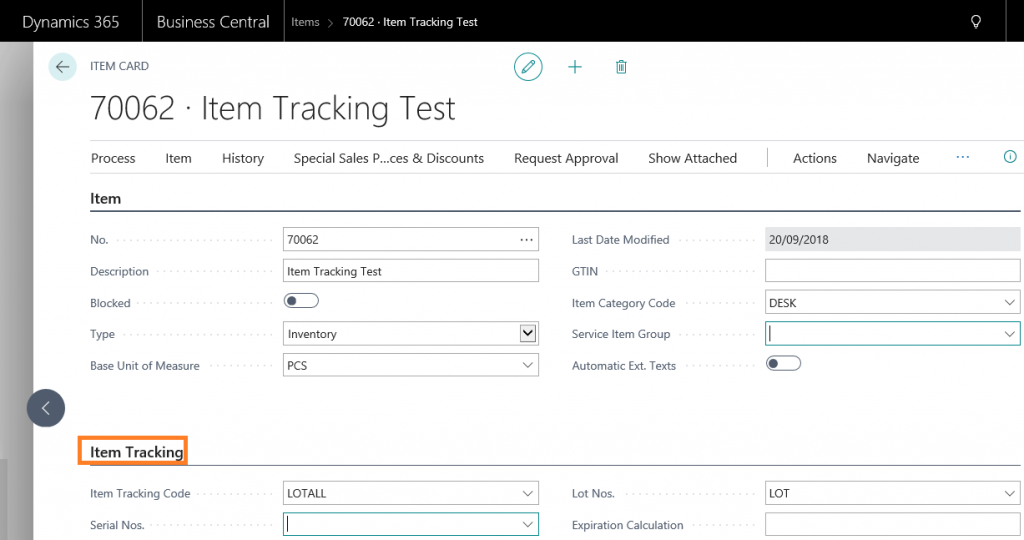Click the back arrow beside Item Card
The height and width of the screenshot is (540, 1024).
click(x=63, y=67)
